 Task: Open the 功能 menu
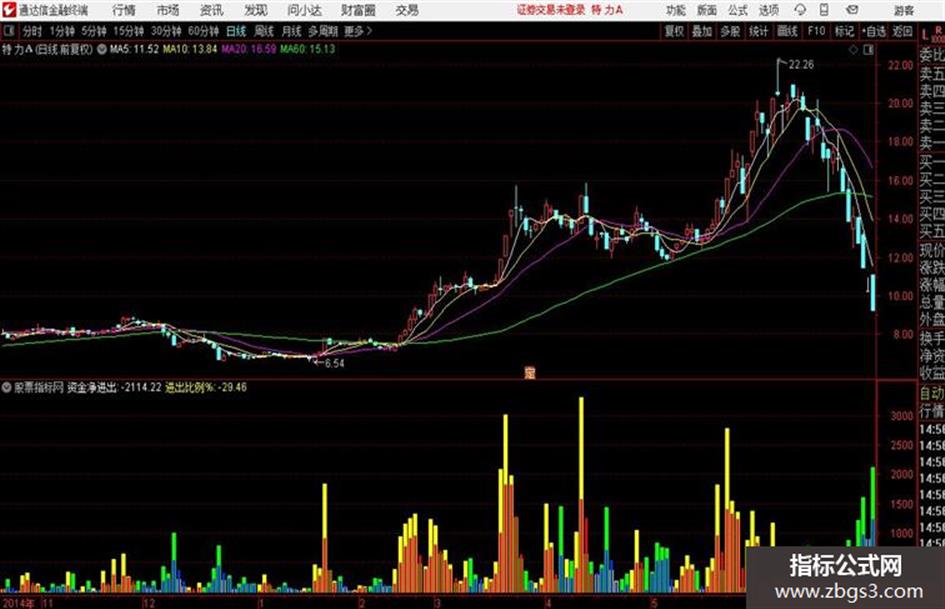pos(676,10)
